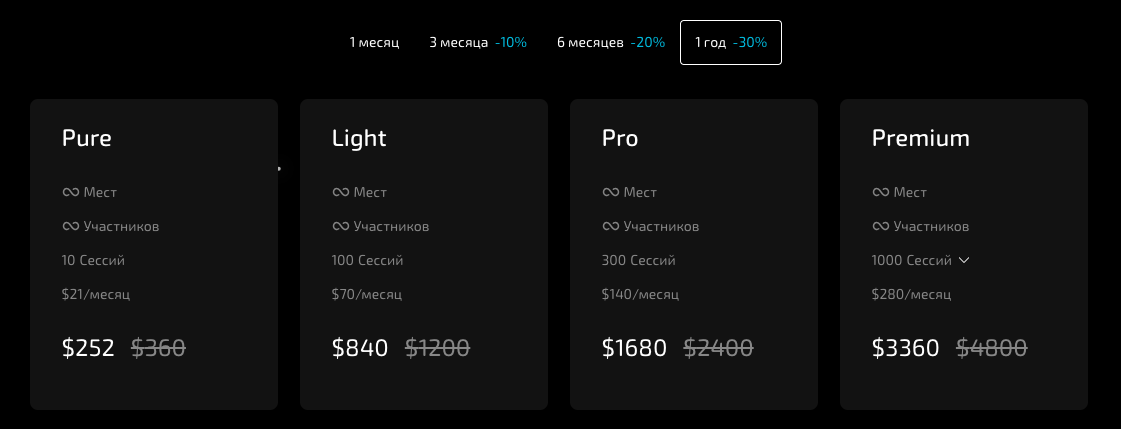1121x429 pixels.
Task: Click the $252 price in Pure
Action: coord(88,348)
